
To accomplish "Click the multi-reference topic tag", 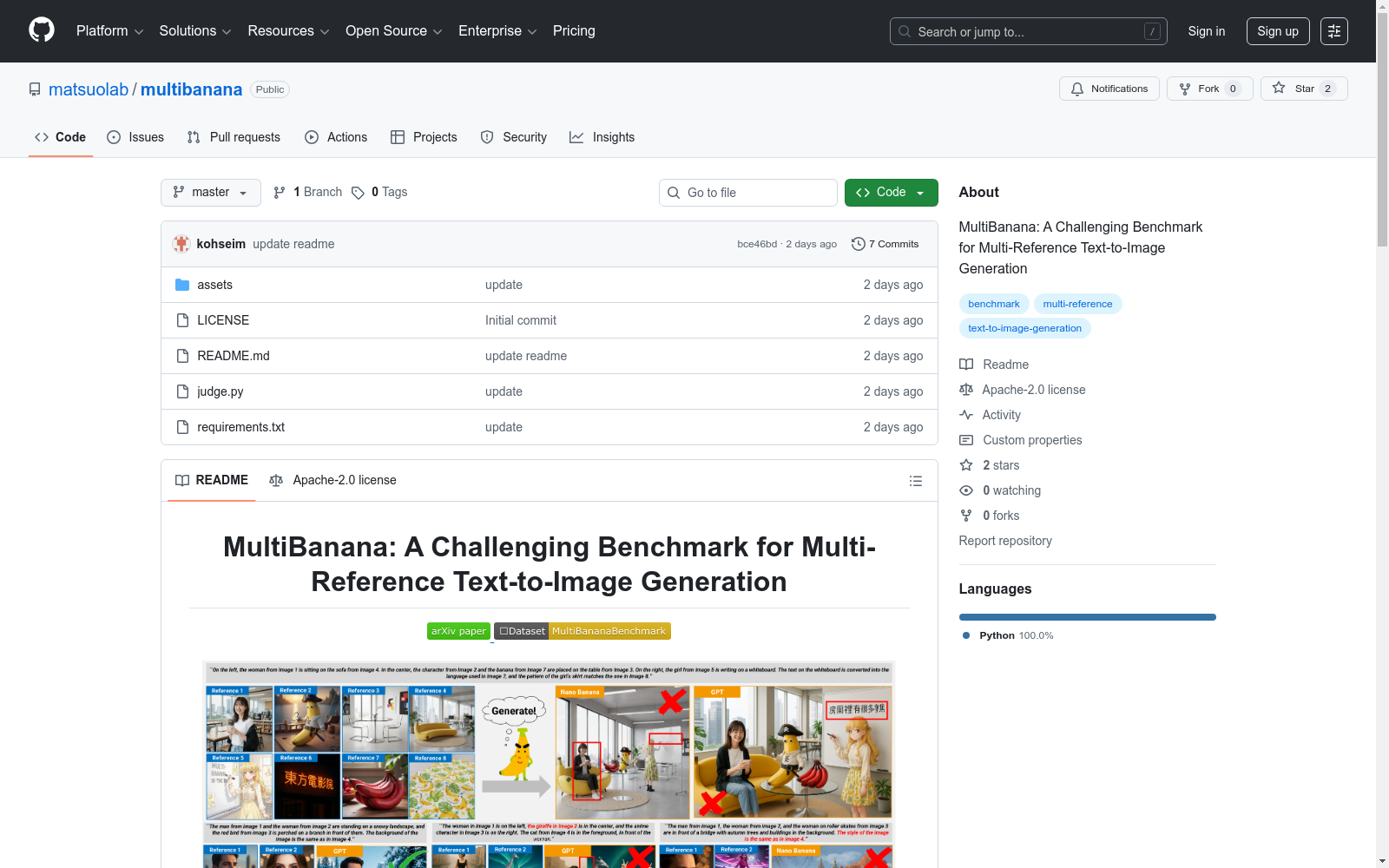I will tap(1077, 304).
